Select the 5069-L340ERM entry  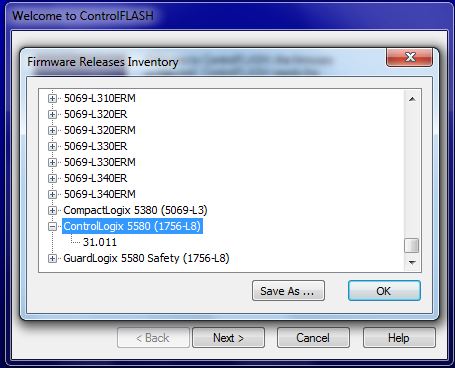(100, 194)
